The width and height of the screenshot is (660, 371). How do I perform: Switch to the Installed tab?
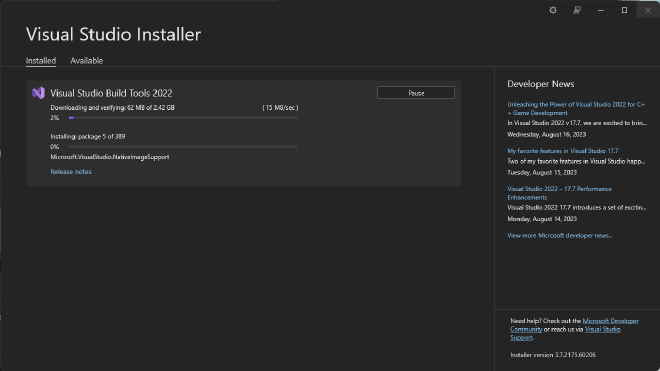[41, 61]
